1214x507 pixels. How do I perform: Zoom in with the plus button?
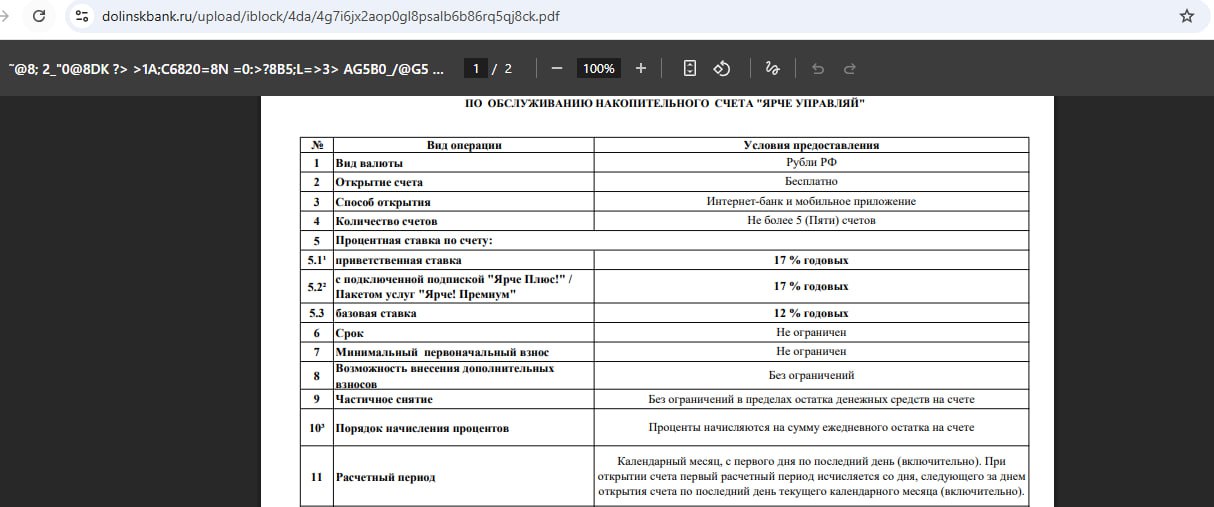(641, 68)
